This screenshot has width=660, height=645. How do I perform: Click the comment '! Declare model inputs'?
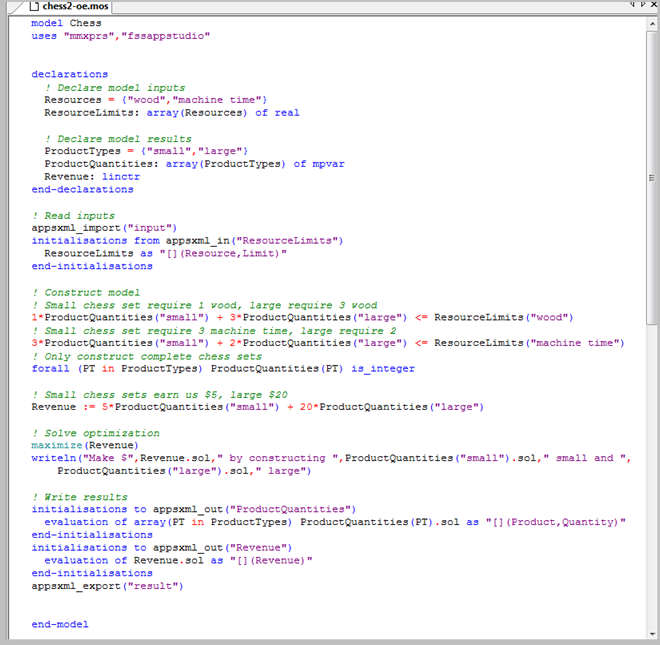point(115,88)
